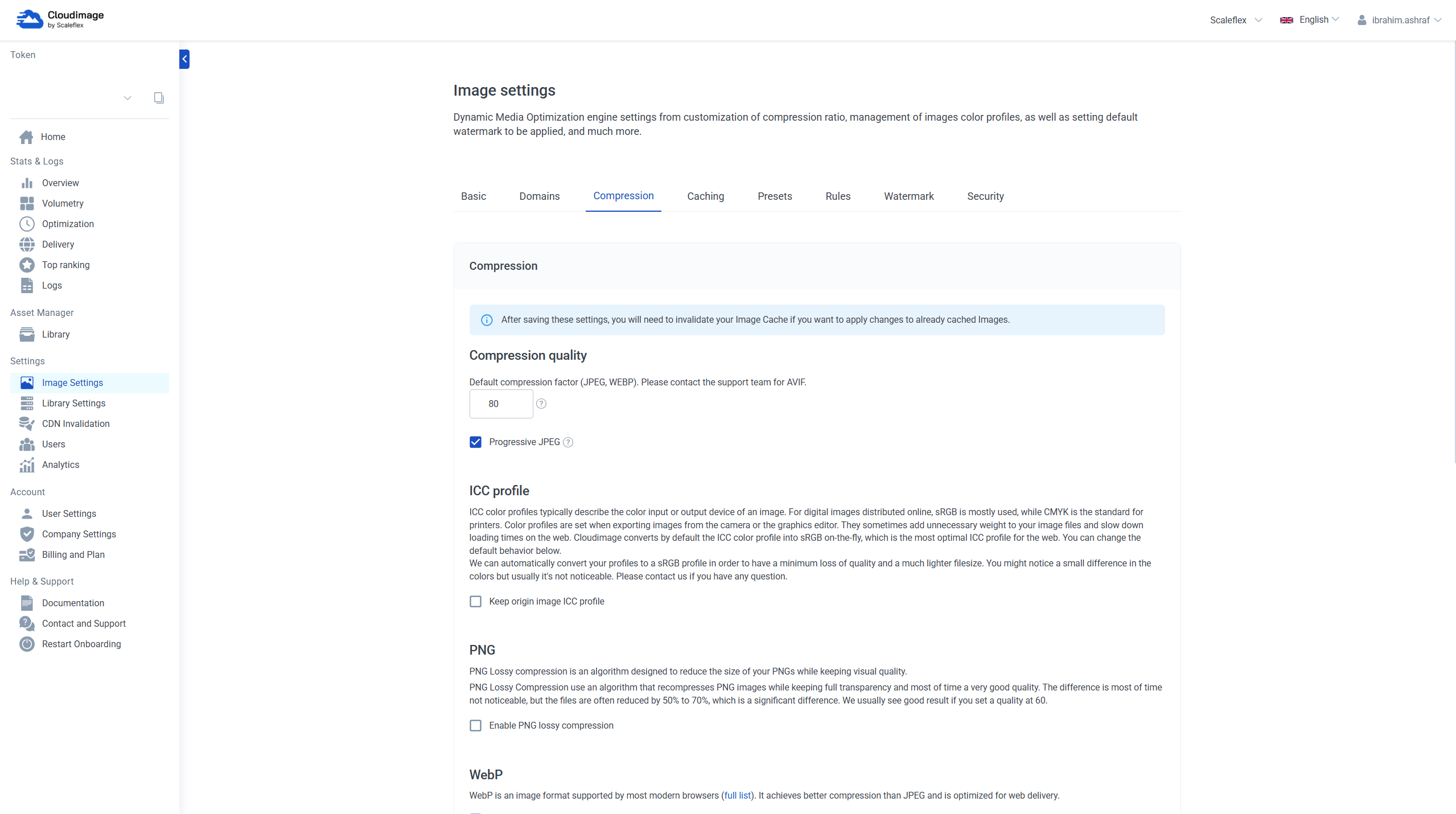Click the Top ranking star icon

click(x=27, y=265)
